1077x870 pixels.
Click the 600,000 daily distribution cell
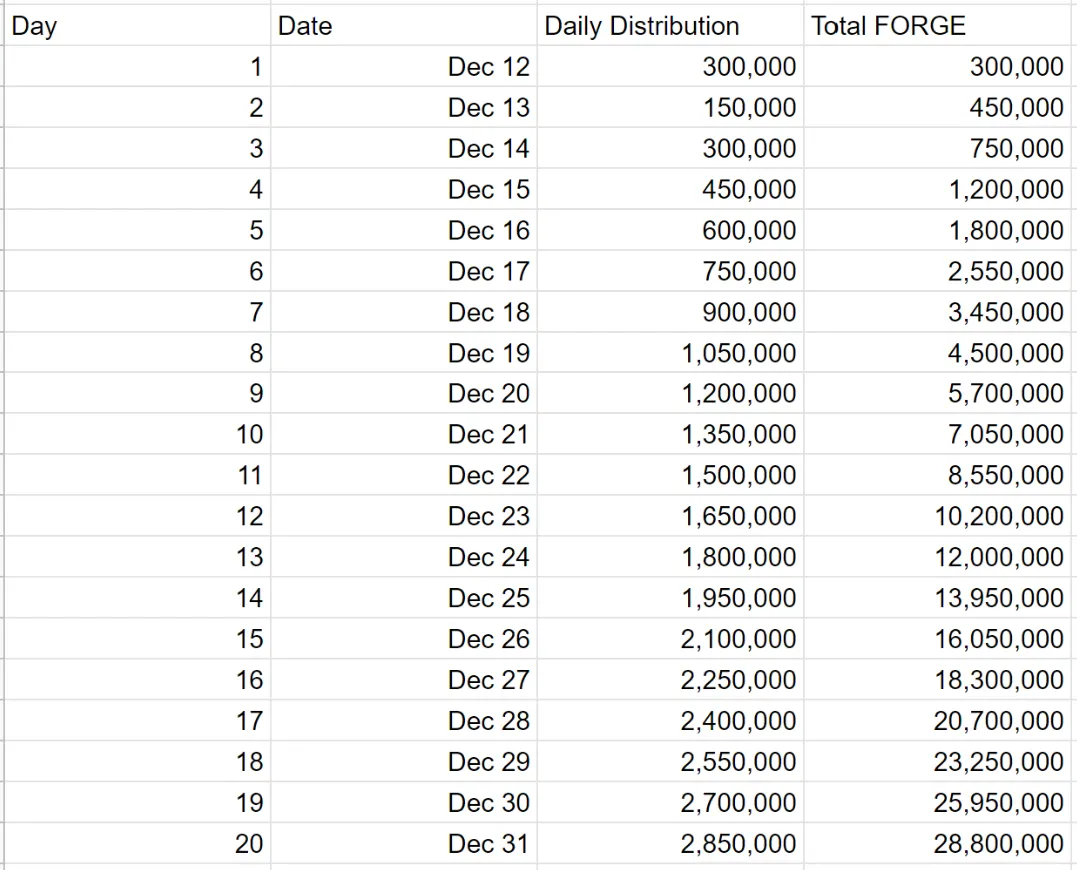point(670,230)
